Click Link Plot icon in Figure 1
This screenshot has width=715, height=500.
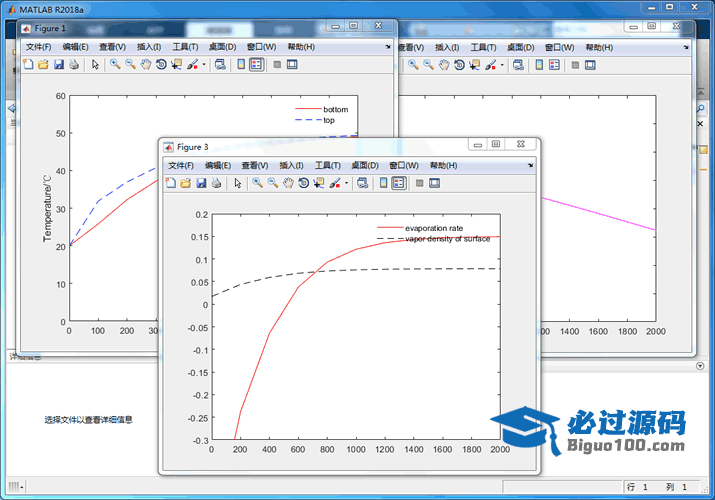(x=220, y=65)
